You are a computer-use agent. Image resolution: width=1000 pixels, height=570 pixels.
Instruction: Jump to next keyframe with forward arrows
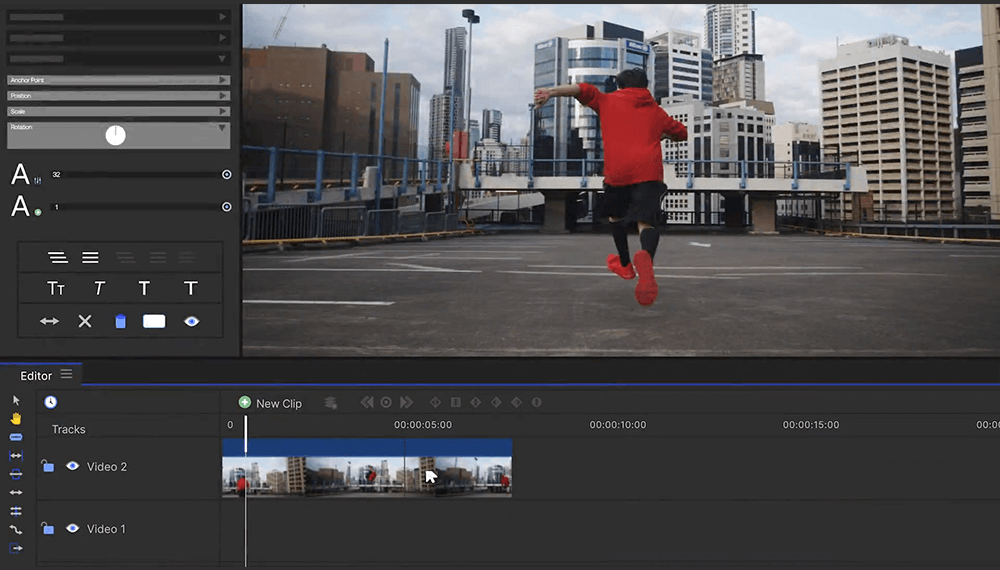point(406,402)
